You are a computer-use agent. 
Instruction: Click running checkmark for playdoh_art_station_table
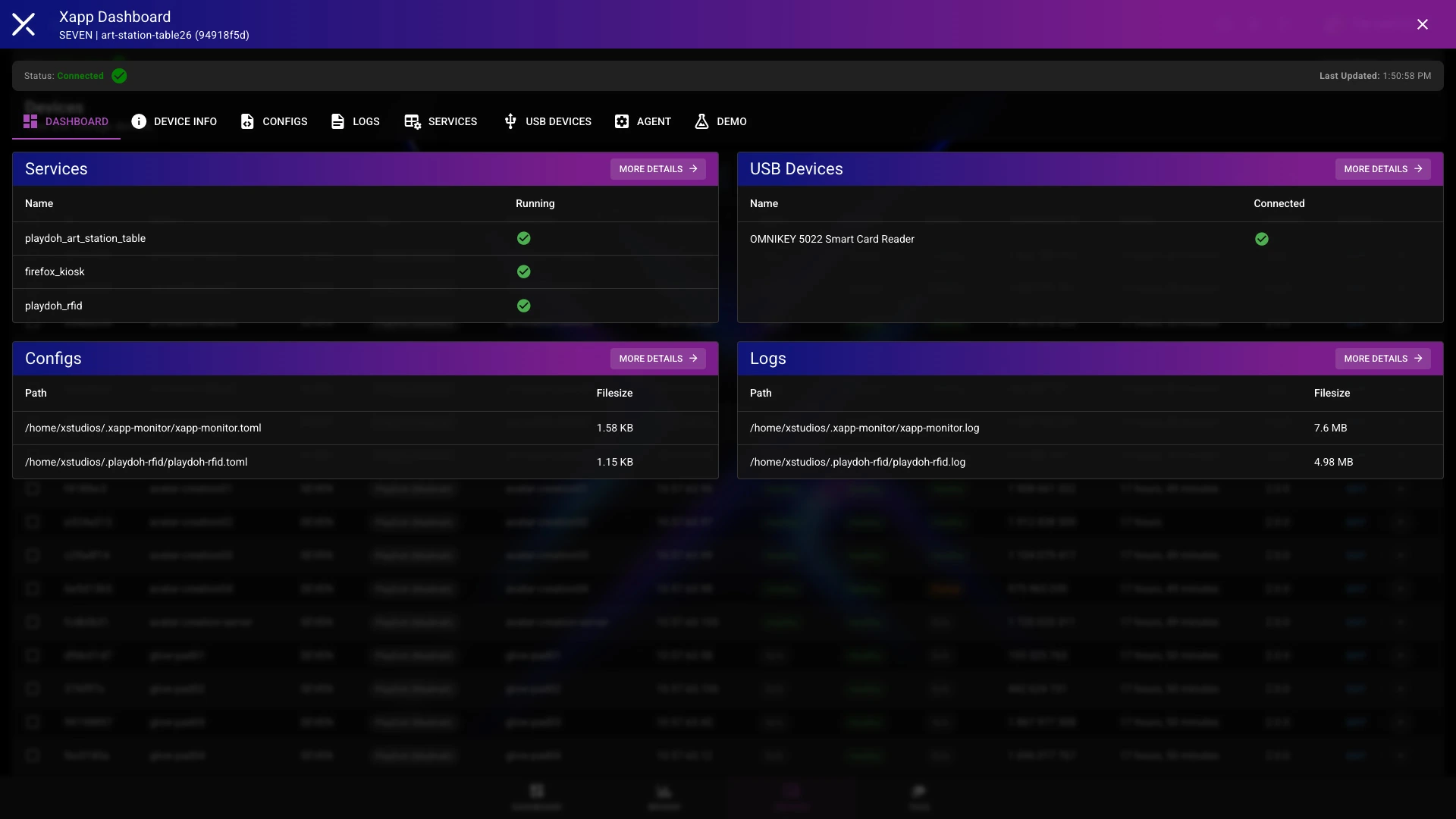coord(524,238)
